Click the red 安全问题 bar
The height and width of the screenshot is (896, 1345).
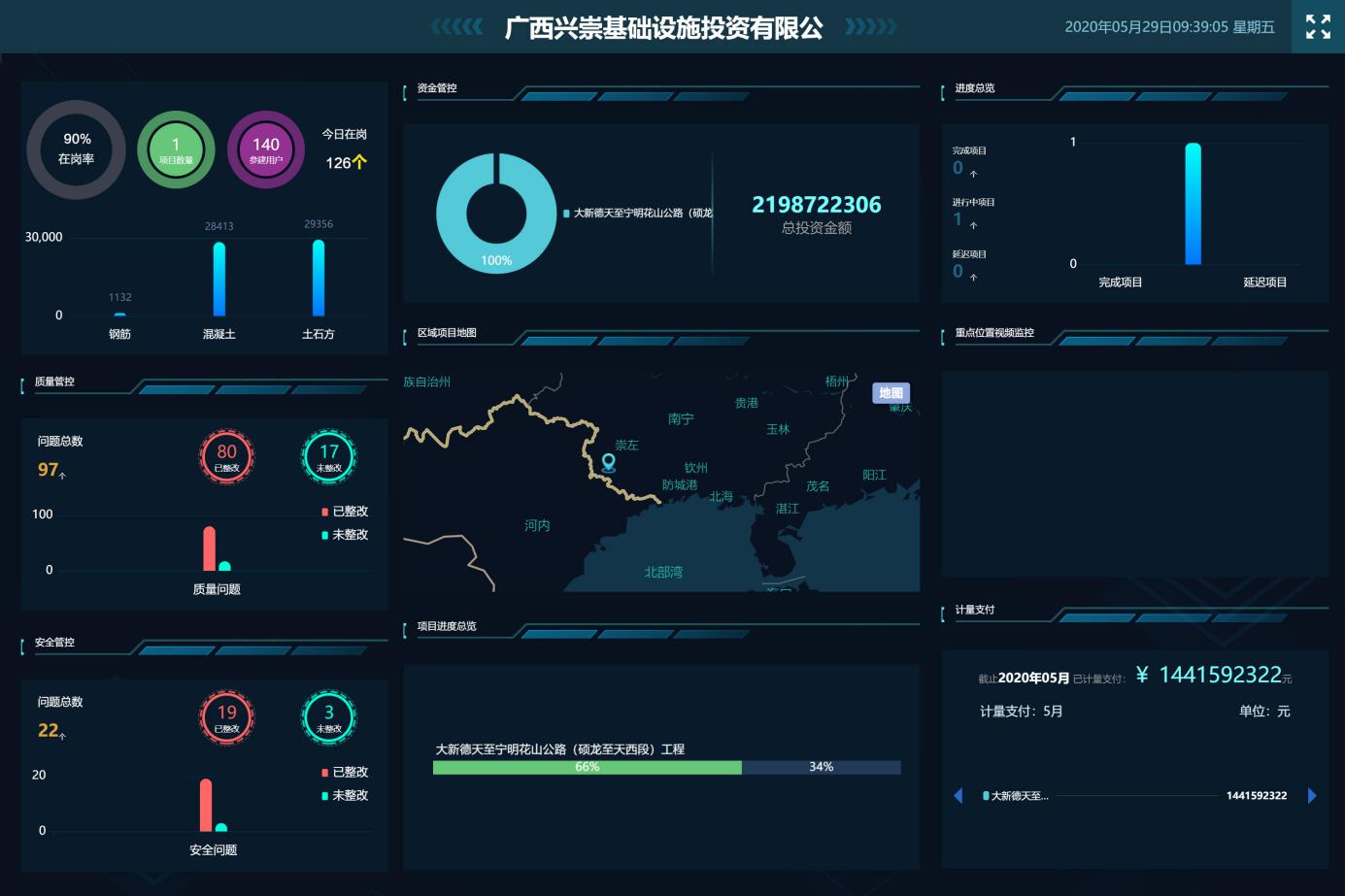pos(206,805)
